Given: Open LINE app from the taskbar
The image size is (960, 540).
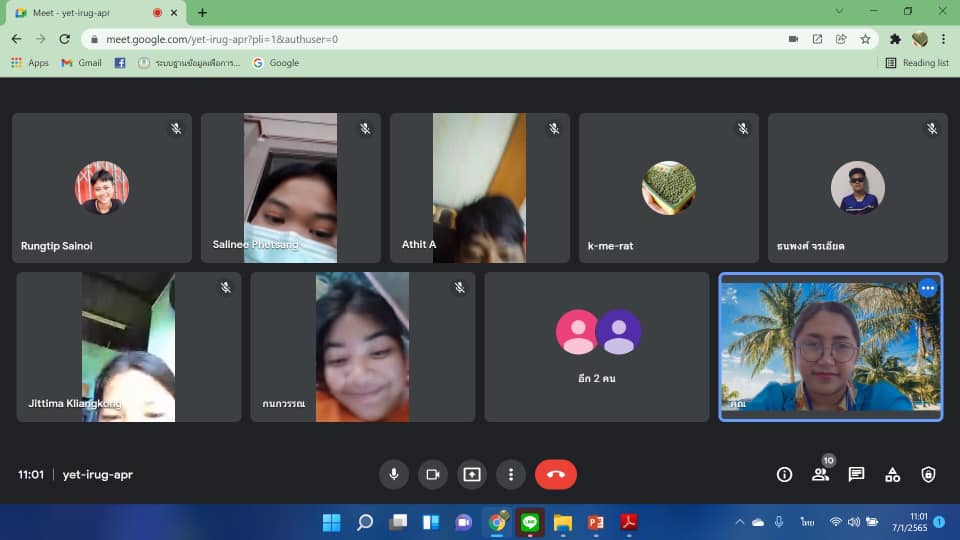Looking at the screenshot, I should [530, 522].
